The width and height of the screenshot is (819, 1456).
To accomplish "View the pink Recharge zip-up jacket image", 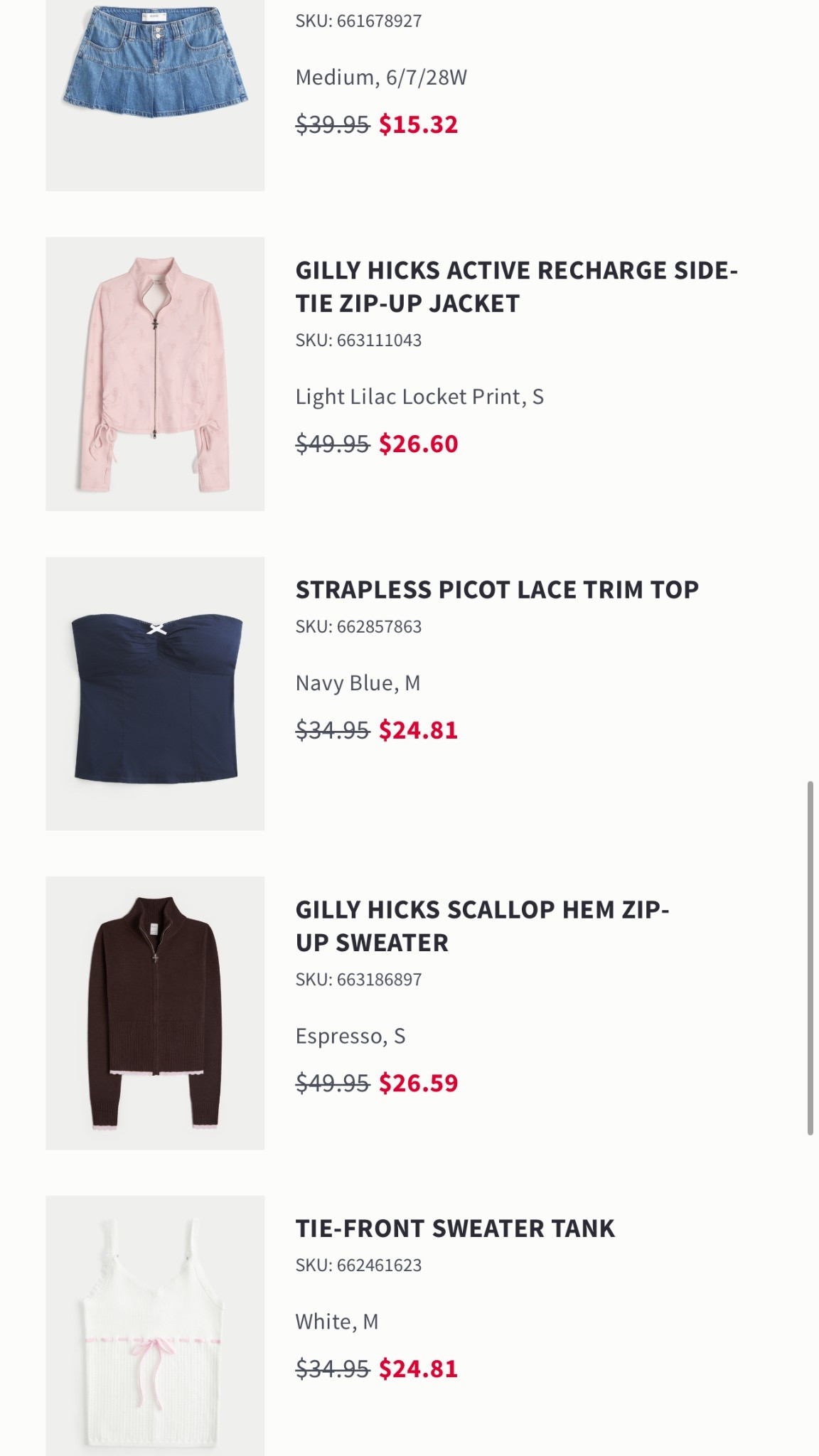I will (155, 373).
